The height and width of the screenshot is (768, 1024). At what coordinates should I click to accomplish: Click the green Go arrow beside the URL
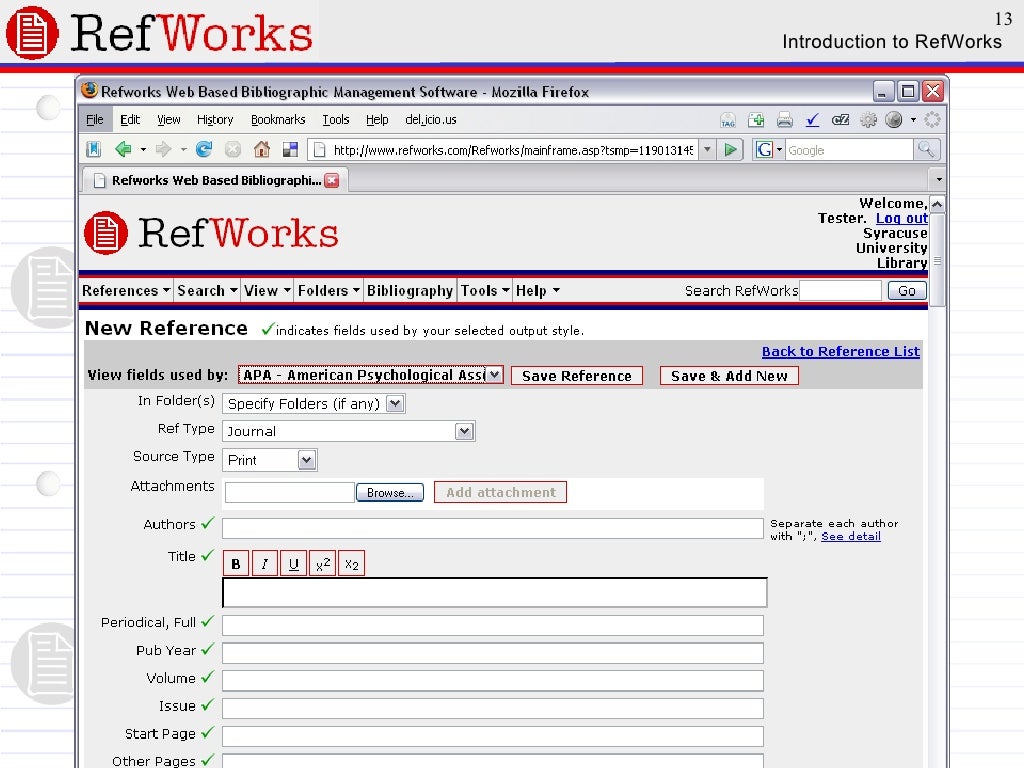point(730,150)
